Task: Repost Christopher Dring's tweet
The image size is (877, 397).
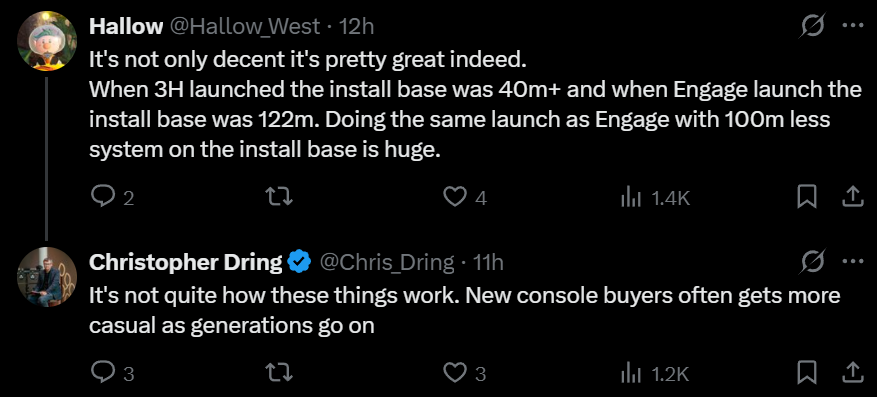Action: pyautogui.click(x=279, y=372)
